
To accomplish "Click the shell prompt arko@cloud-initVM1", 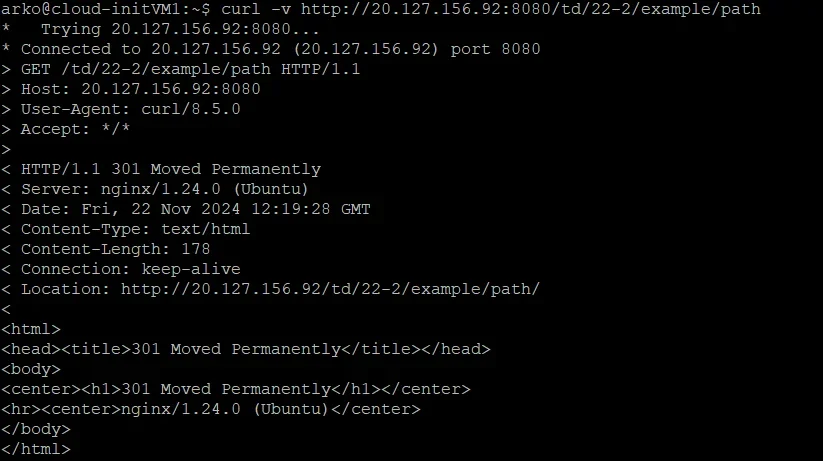I will 105,9.
